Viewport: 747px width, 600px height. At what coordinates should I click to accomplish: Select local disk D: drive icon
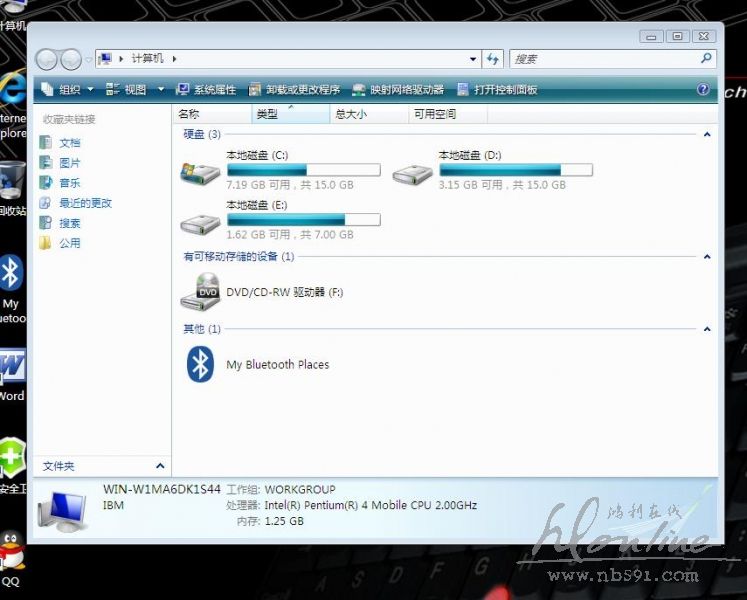[412, 172]
